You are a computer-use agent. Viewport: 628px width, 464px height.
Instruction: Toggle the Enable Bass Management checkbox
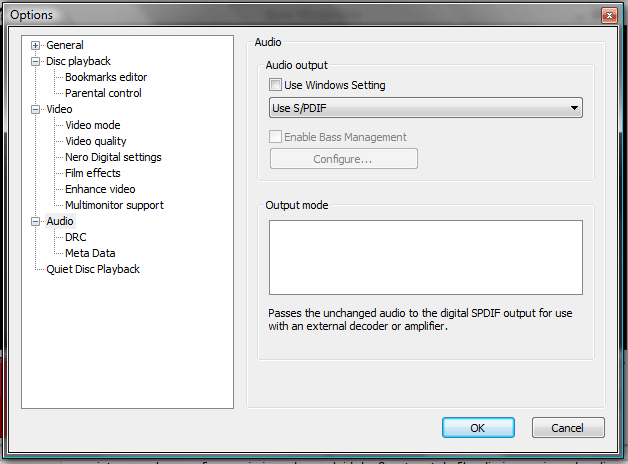click(x=277, y=137)
